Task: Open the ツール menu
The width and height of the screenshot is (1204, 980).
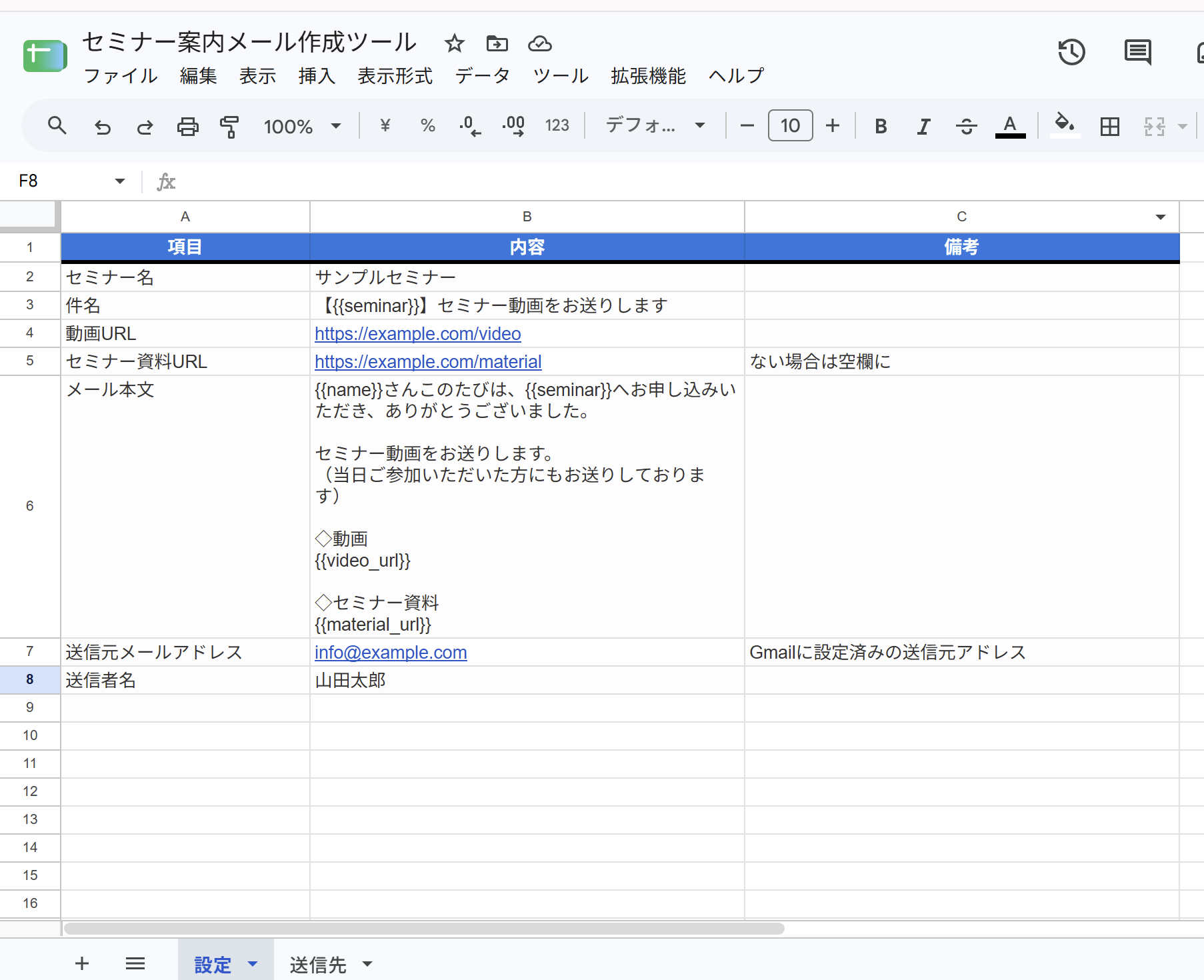Action: (x=561, y=76)
